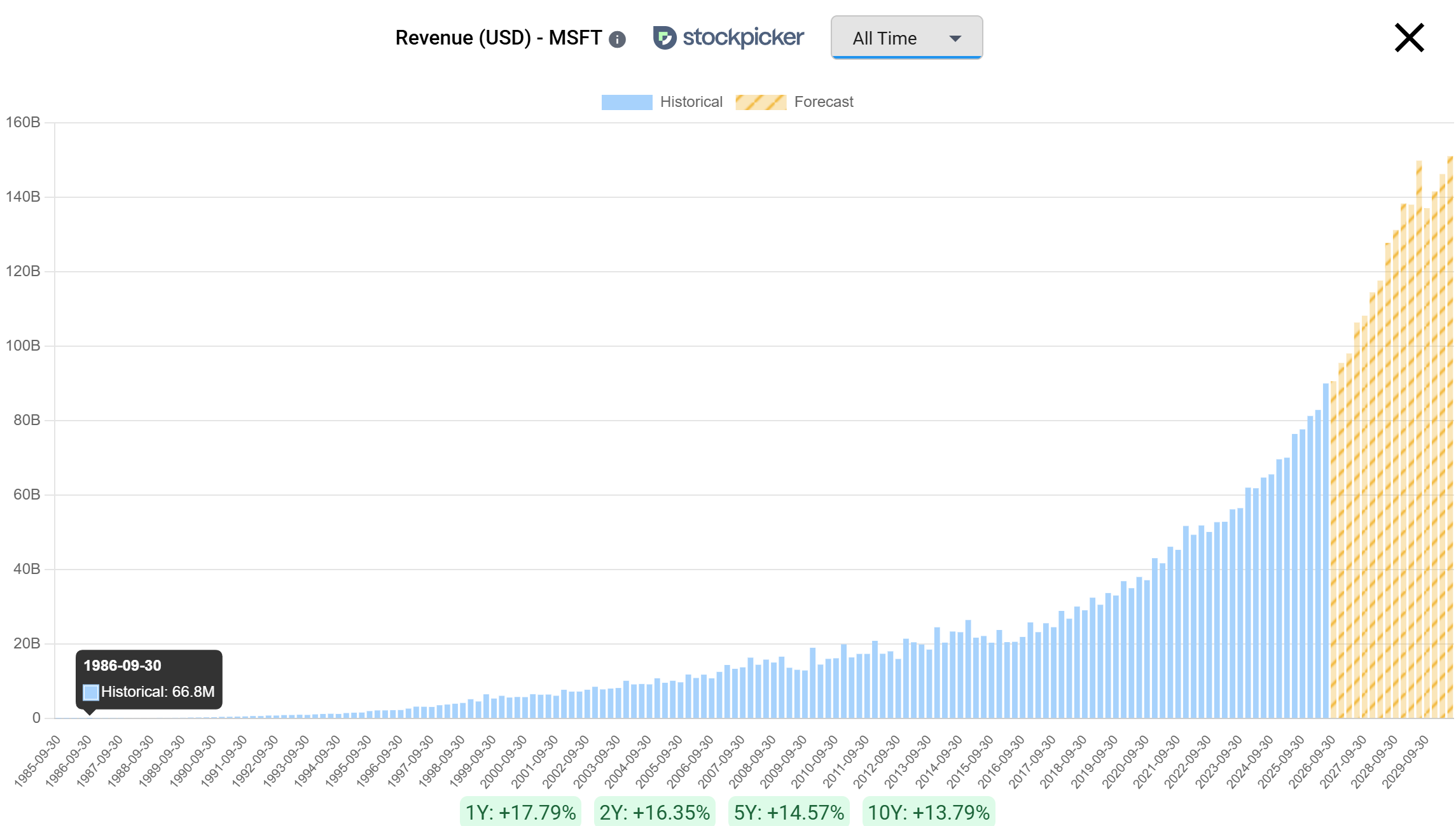
Task: Click the 2020-09-30 x-axis date label
Action: [1126, 761]
